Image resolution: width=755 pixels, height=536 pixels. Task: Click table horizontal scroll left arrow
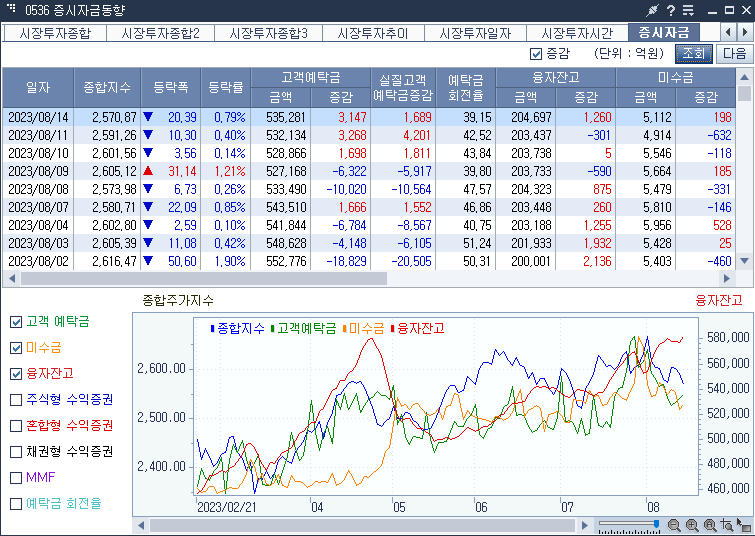point(12,278)
